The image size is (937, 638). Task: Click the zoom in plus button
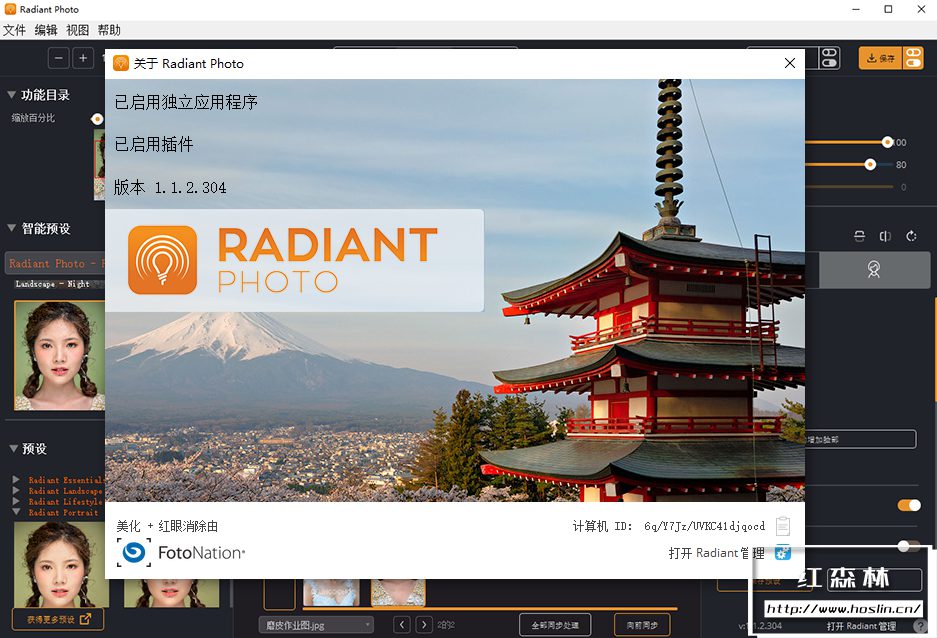[83, 58]
